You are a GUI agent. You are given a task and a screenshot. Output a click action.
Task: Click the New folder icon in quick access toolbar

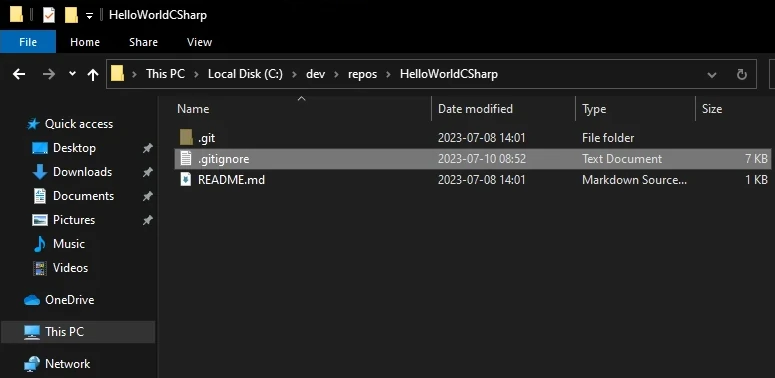pyautogui.click(x=72, y=15)
